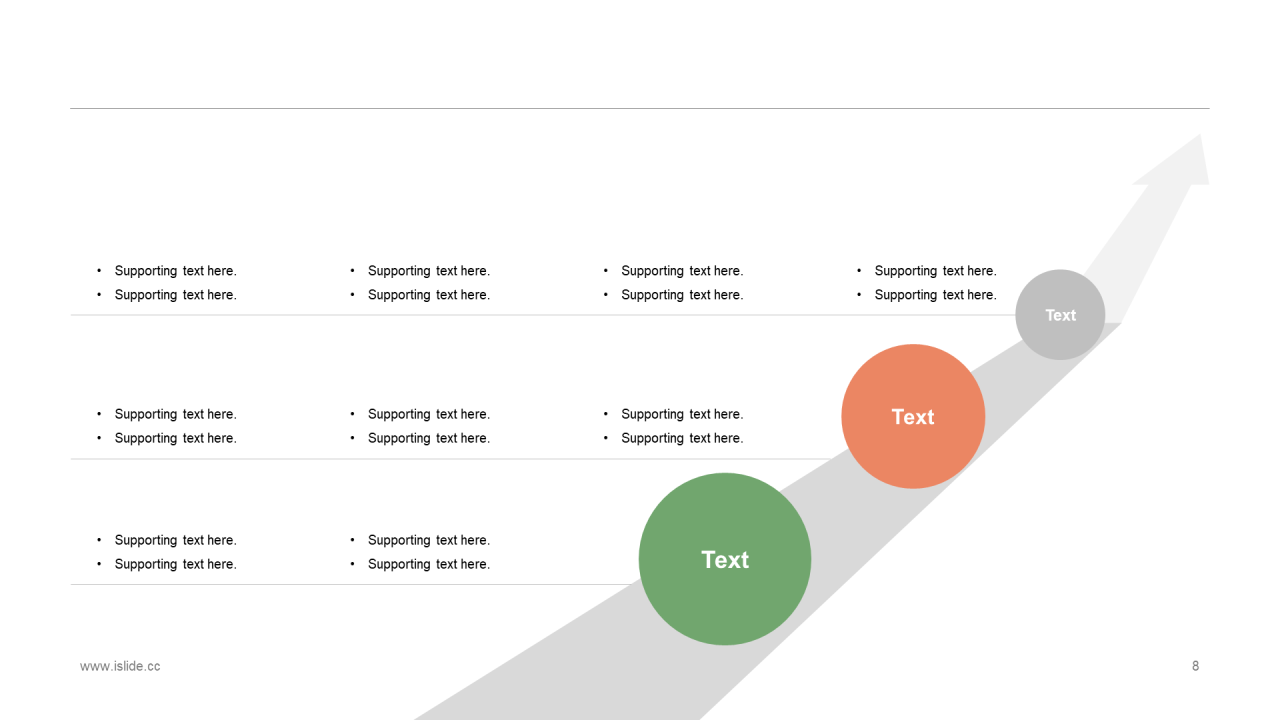1280x720 pixels.
Task: Click the slide page number 8
Action: coord(1195,666)
